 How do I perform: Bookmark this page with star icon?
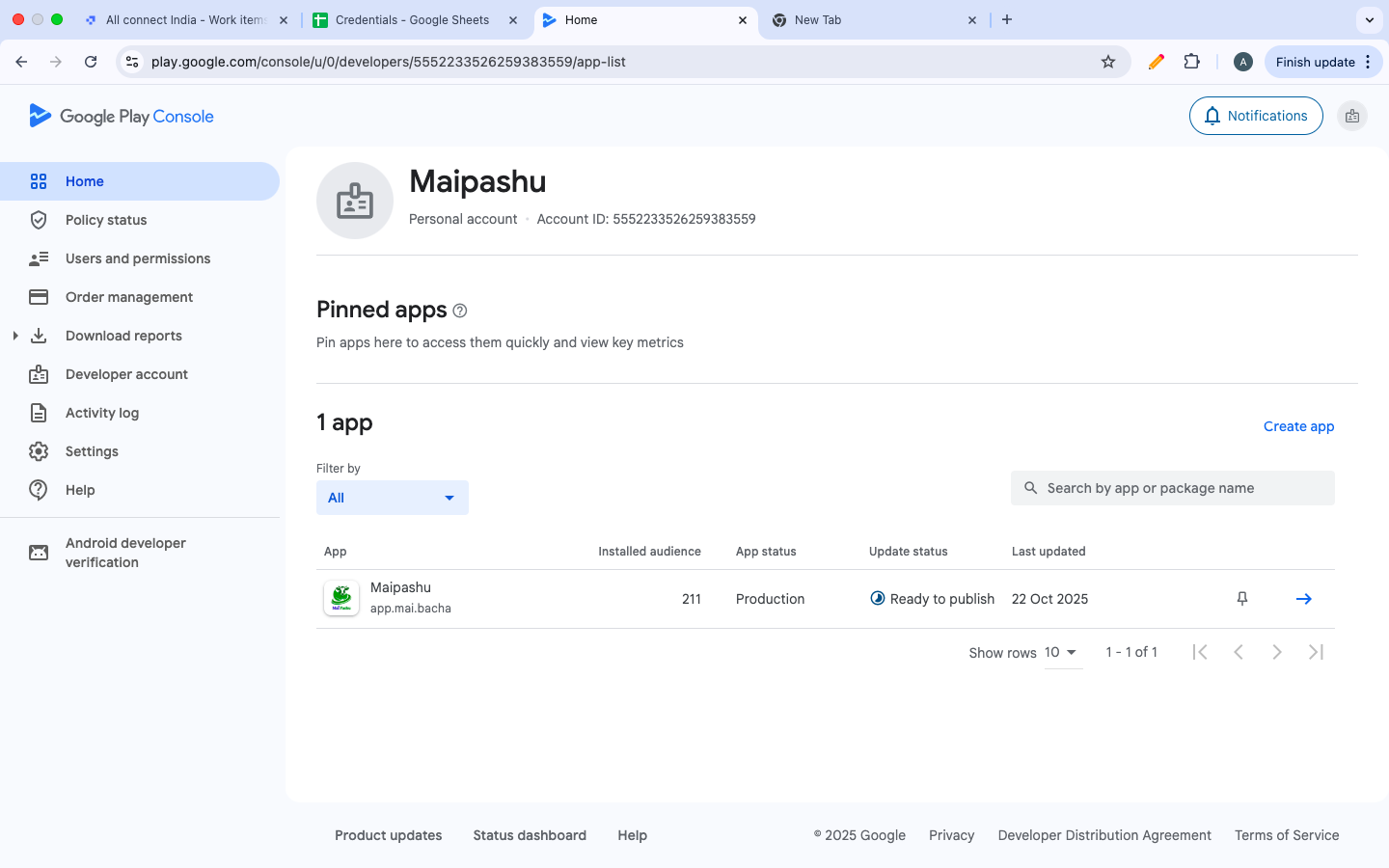[1108, 62]
